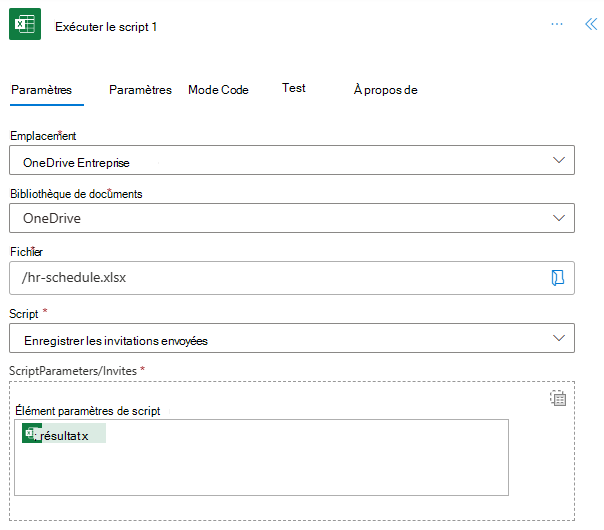The image size is (604, 530).
Task: Open the file picker for Fichier
Action: (558, 278)
